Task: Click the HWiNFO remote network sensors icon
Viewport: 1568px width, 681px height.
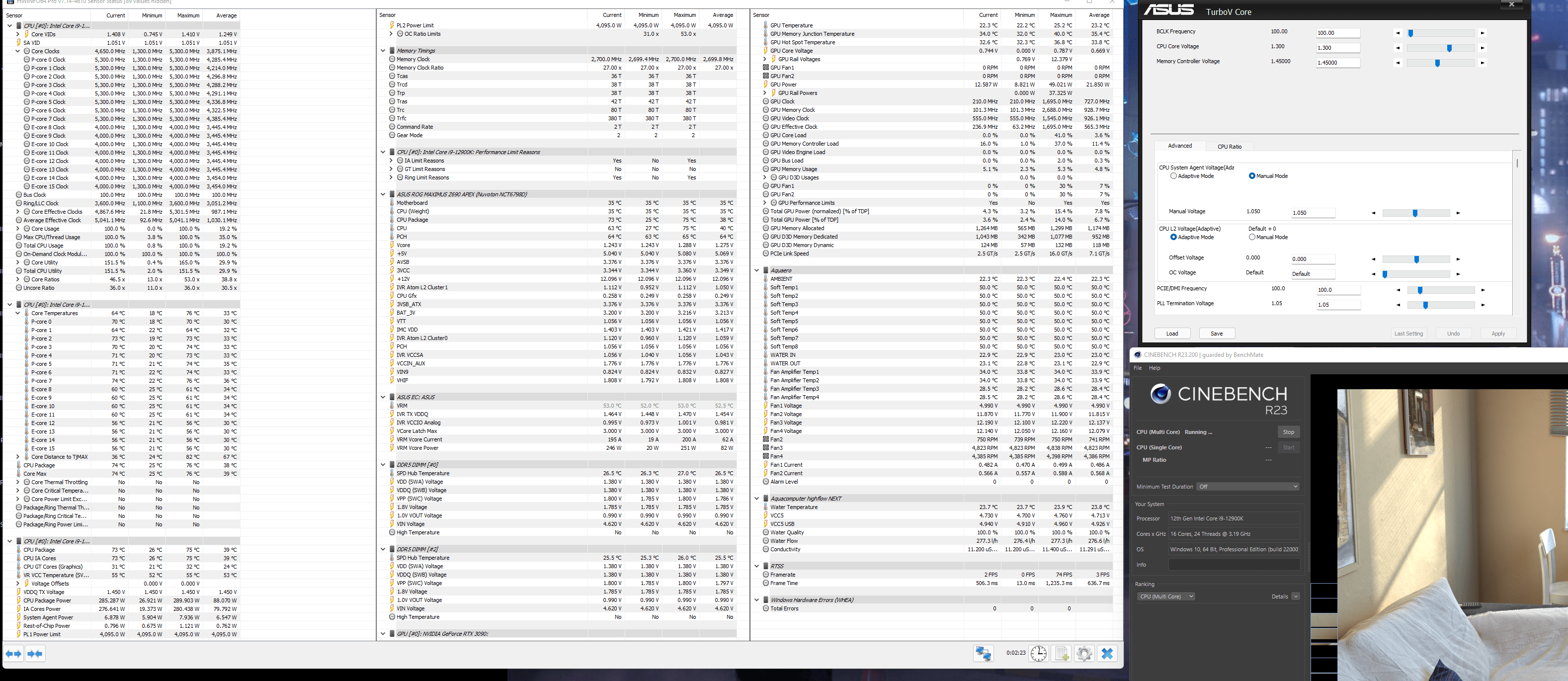Action: coord(983,653)
